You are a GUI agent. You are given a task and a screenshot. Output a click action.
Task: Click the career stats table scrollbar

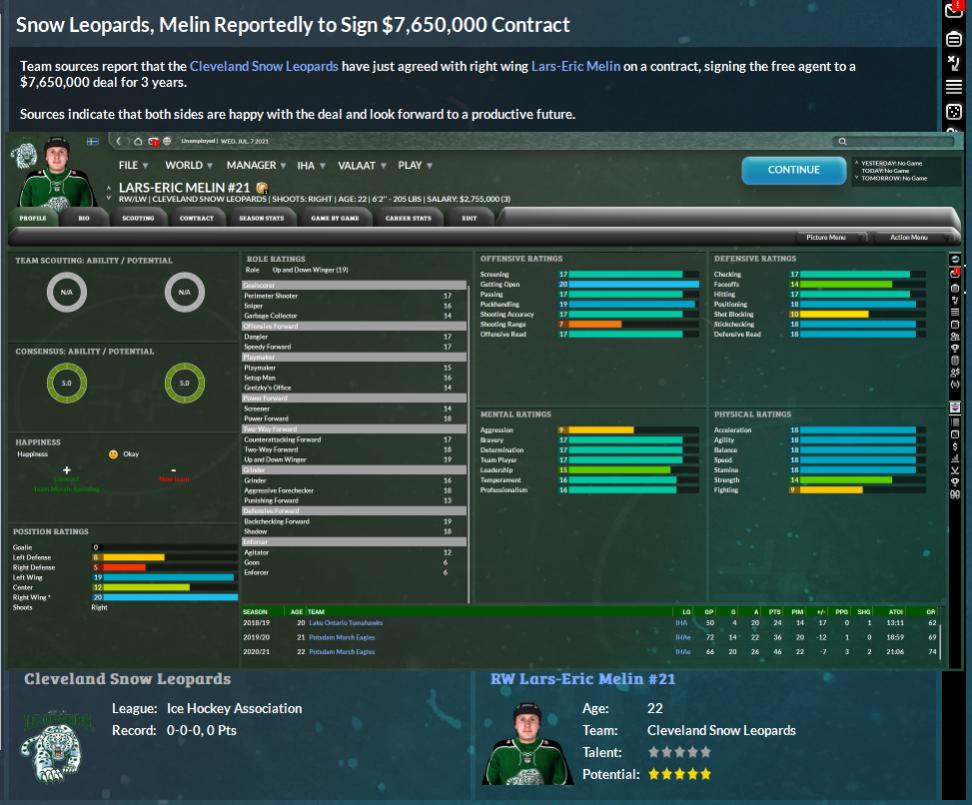click(x=940, y=643)
